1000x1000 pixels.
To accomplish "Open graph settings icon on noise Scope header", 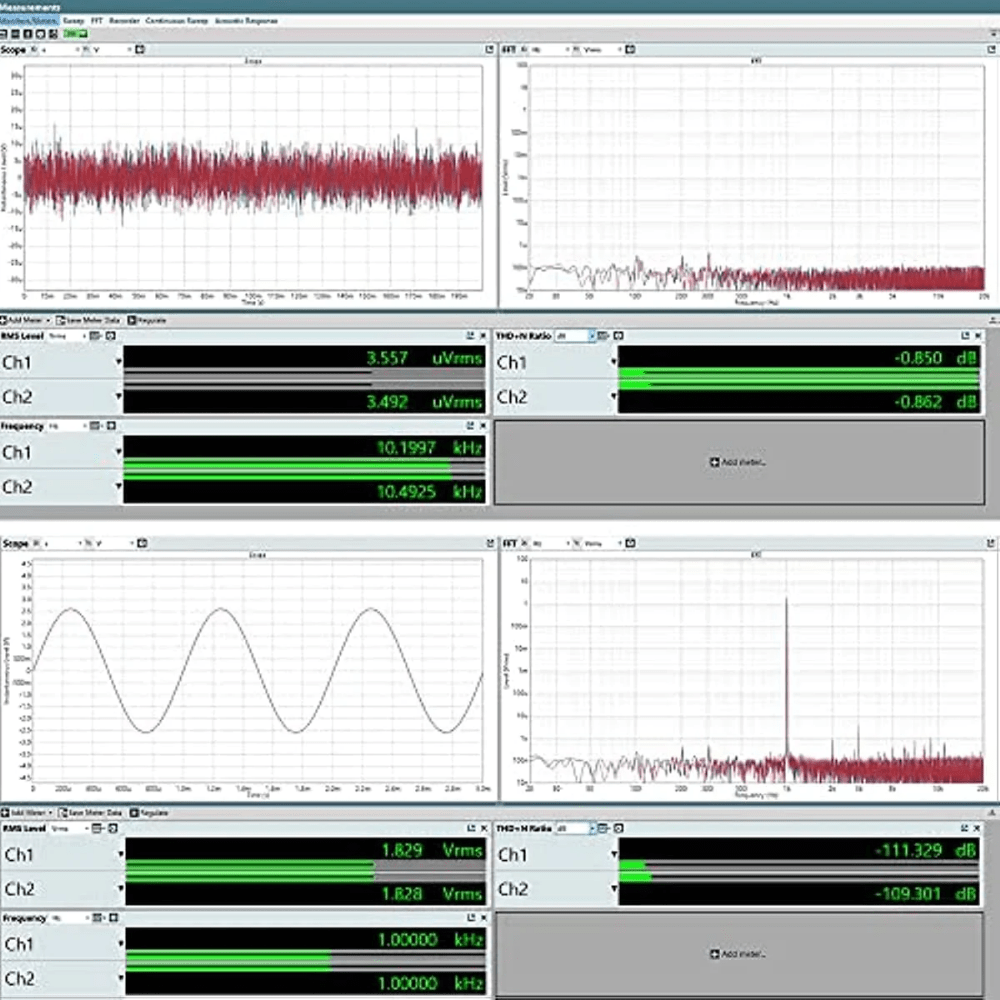I will tap(142, 49).
